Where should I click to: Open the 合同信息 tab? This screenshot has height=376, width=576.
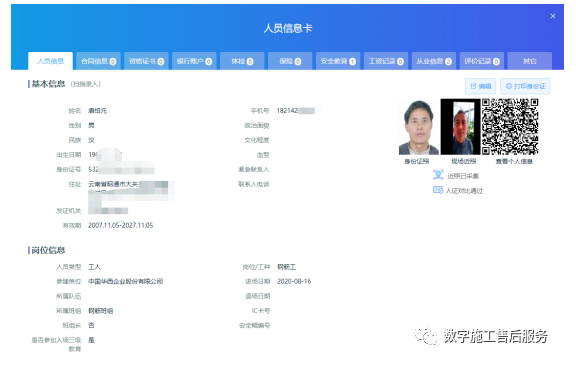pyautogui.click(x=98, y=61)
